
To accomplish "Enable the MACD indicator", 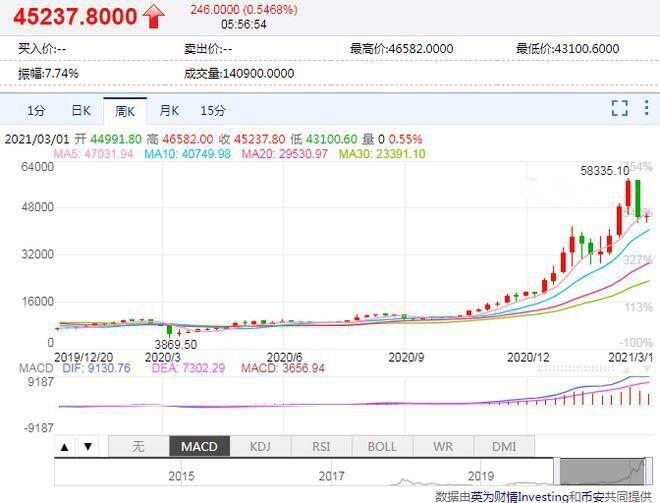I will 200,446.
